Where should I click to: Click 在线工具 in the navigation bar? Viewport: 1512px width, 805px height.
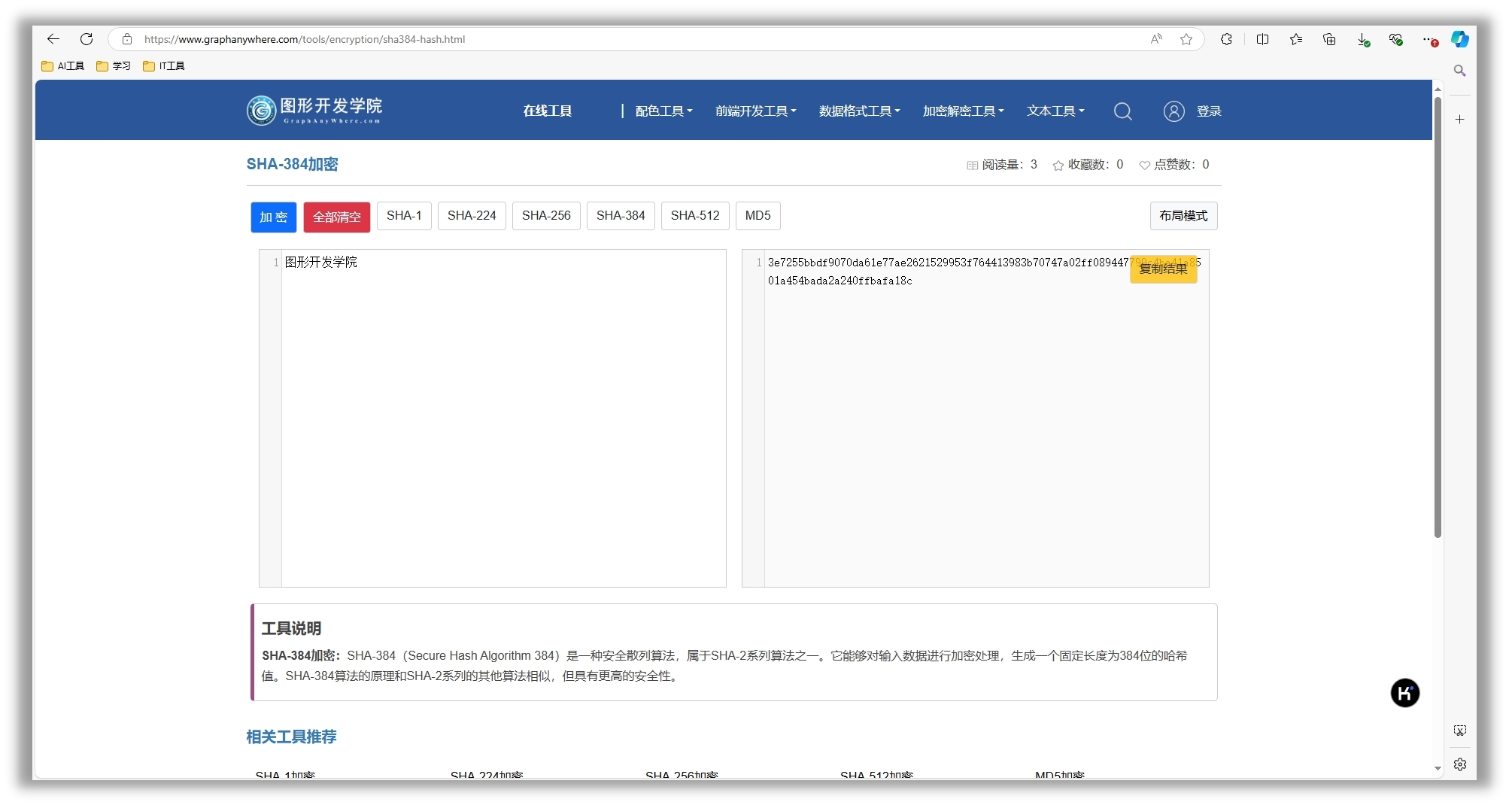pos(548,111)
